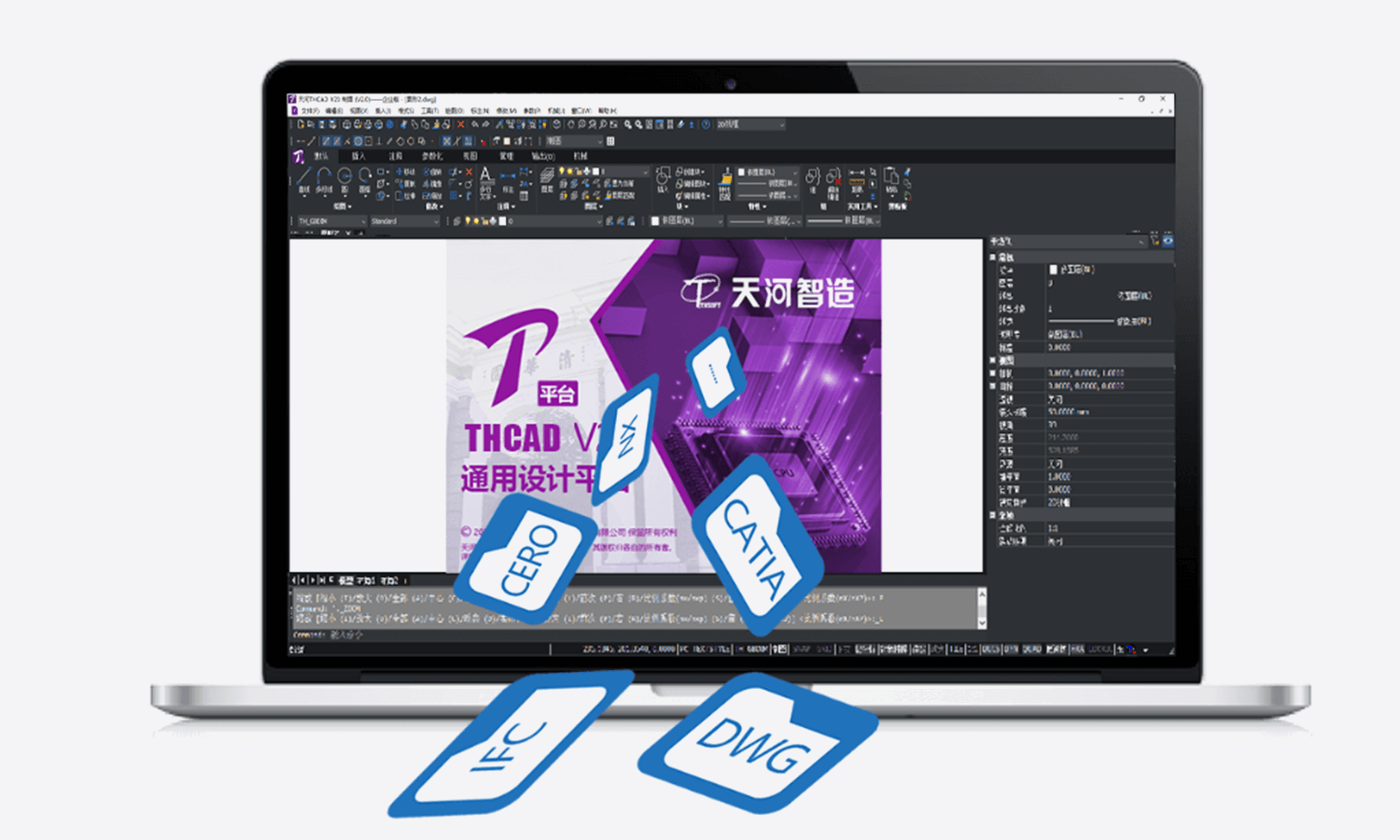Click the 标注 dimension tool icon
This screenshot has height=840, width=1400.
click(507, 179)
